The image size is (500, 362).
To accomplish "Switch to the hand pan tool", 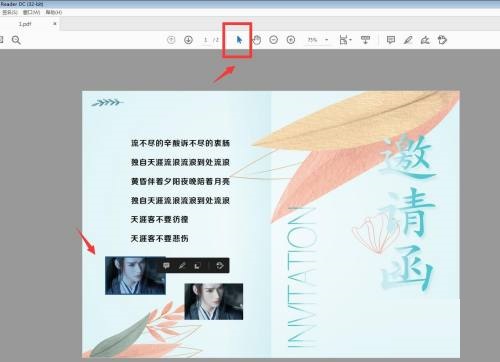I will tap(256, 40).
